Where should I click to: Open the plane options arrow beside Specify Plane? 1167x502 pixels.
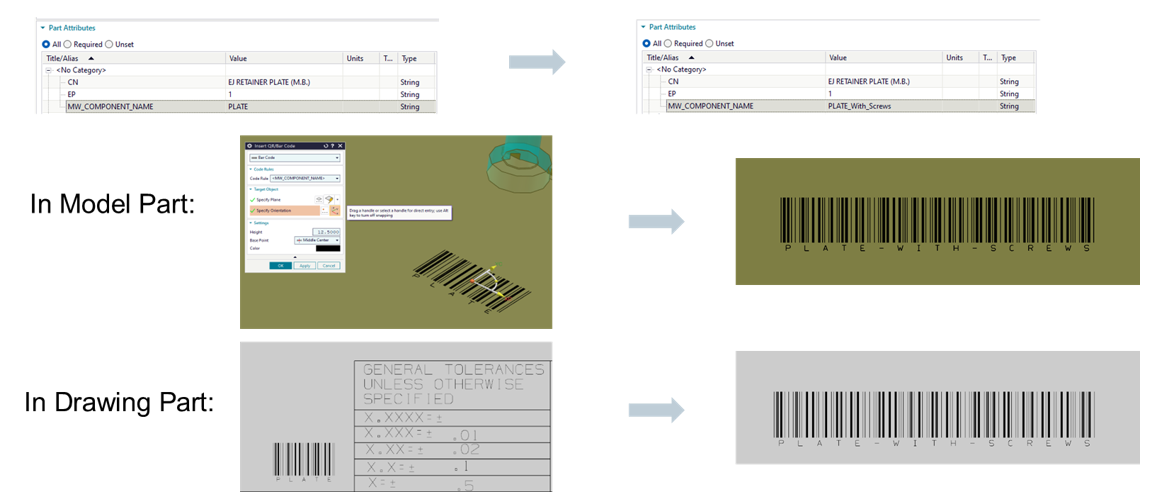(x=337, y=199)
